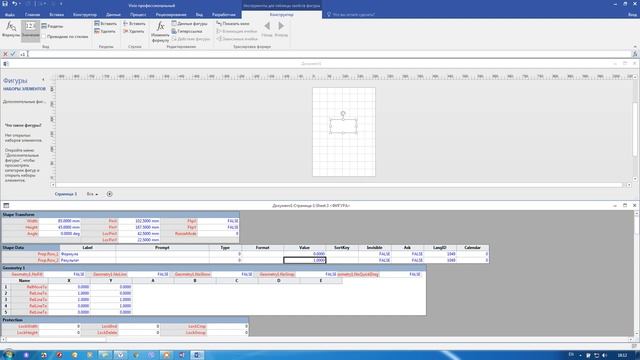Click the drawing window vertical scrollbar
This screenshot has height=360, width=640.
635,128
